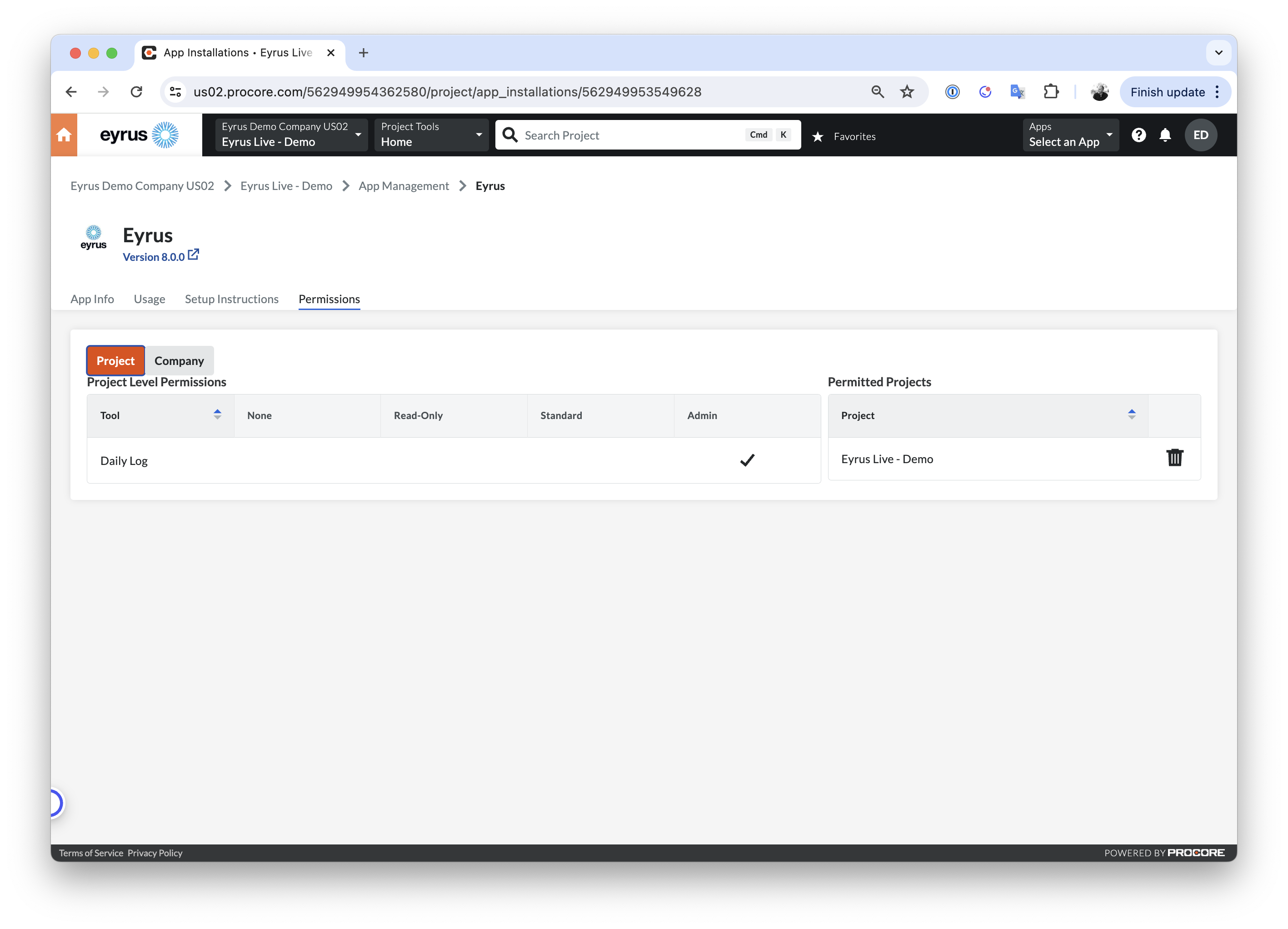Open the 1Password extension icon
The width and height of the screenshot is (1288, 929).
click(953, 92)
